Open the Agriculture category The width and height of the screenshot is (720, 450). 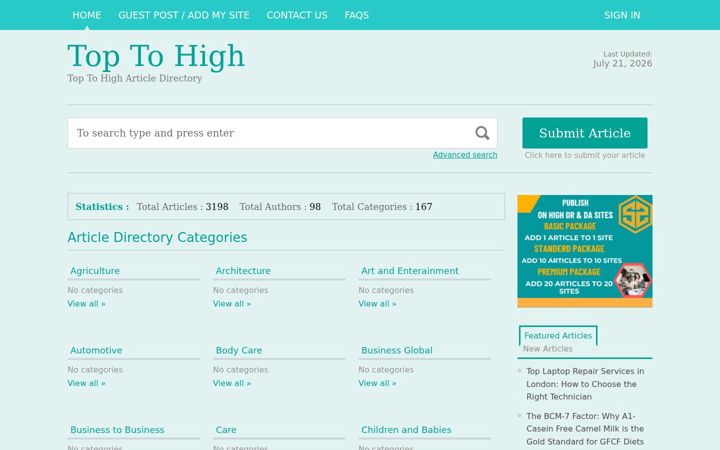coord(95,271)
